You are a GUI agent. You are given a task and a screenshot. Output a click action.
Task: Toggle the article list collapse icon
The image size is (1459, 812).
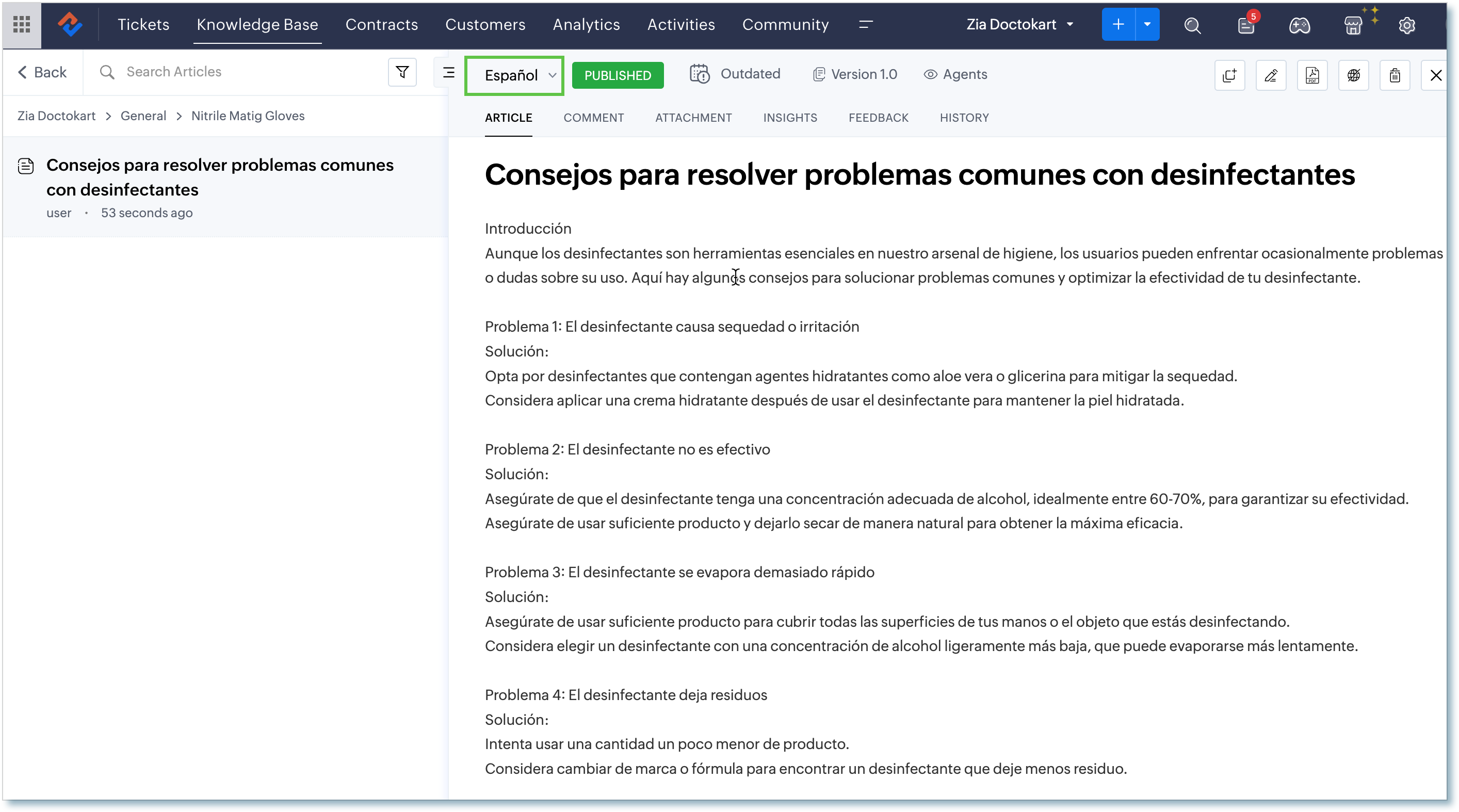(448, 72)
